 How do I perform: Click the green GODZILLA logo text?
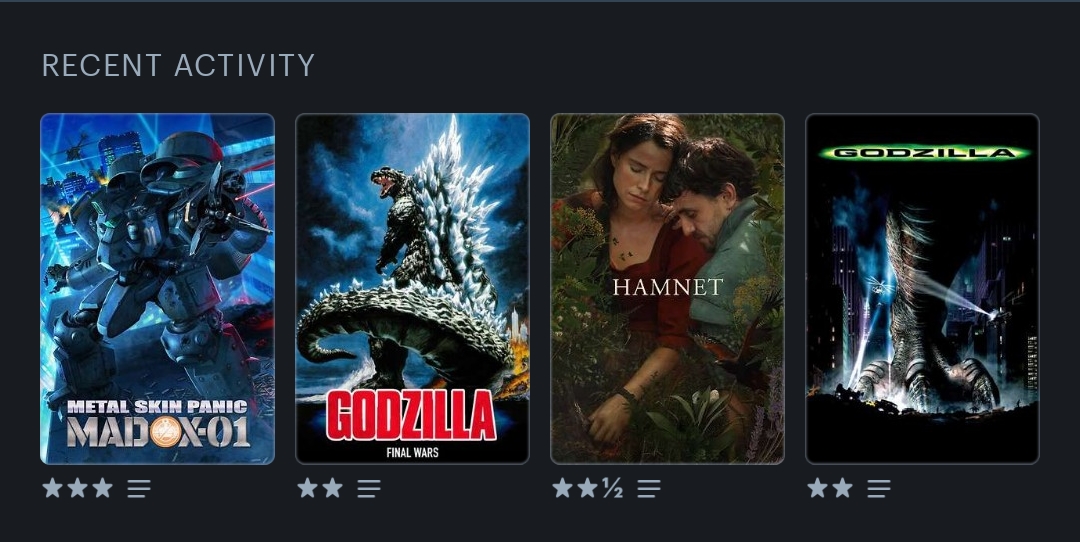(924, 153)
